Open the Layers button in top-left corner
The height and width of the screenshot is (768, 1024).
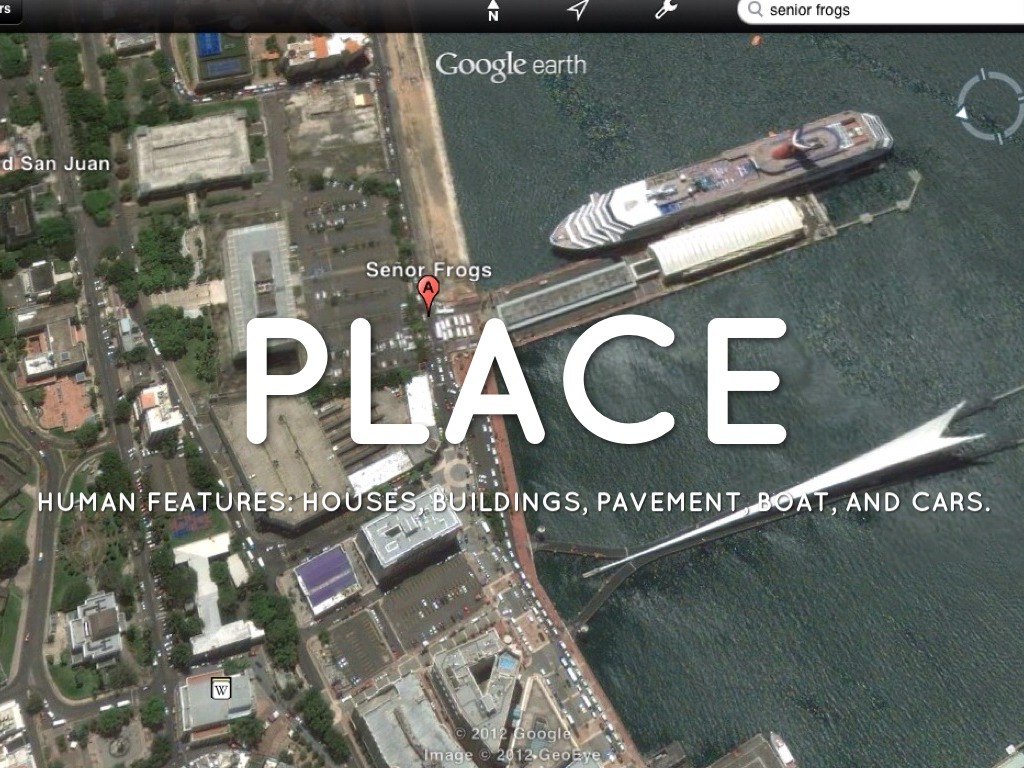8,9
